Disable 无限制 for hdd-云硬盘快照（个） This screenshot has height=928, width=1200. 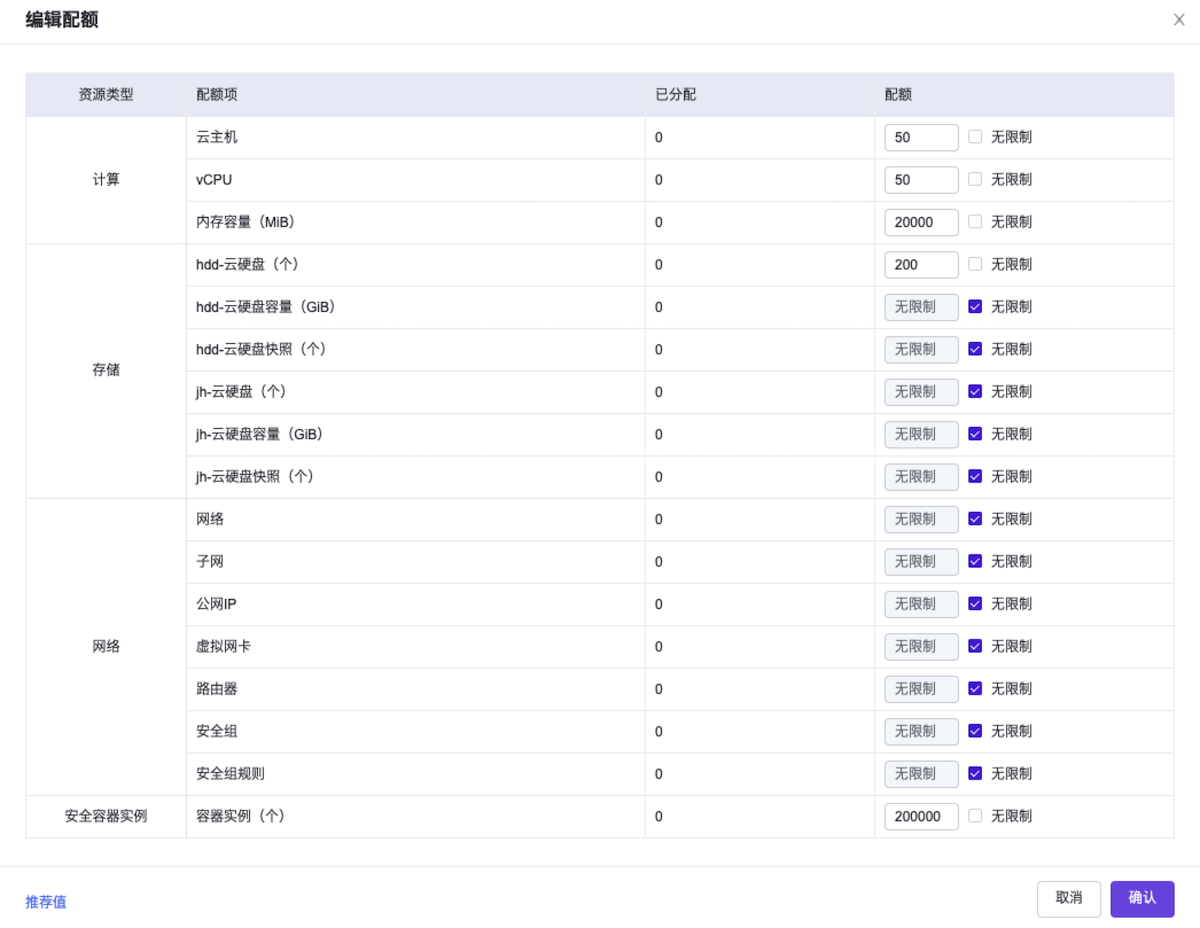[x=975, y=349]
